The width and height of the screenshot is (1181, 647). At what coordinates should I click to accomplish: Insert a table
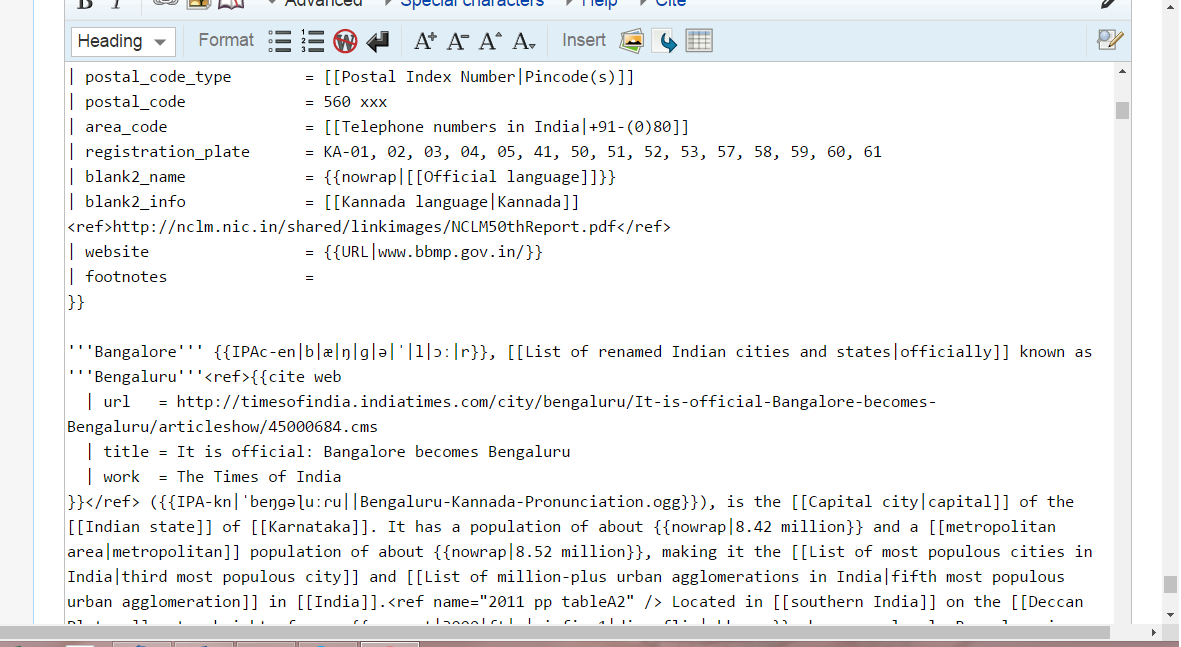coord(699,41)
